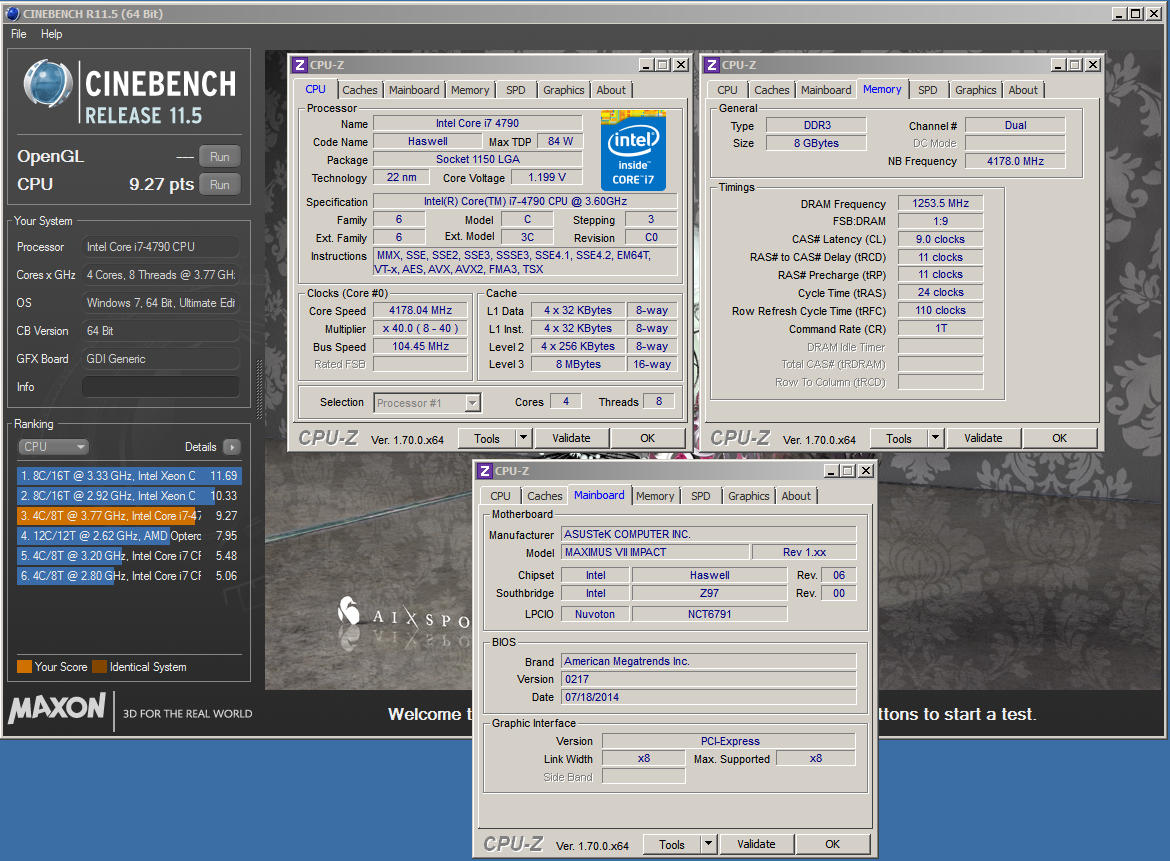Click the panel splitter grip handle

(259, 388)
